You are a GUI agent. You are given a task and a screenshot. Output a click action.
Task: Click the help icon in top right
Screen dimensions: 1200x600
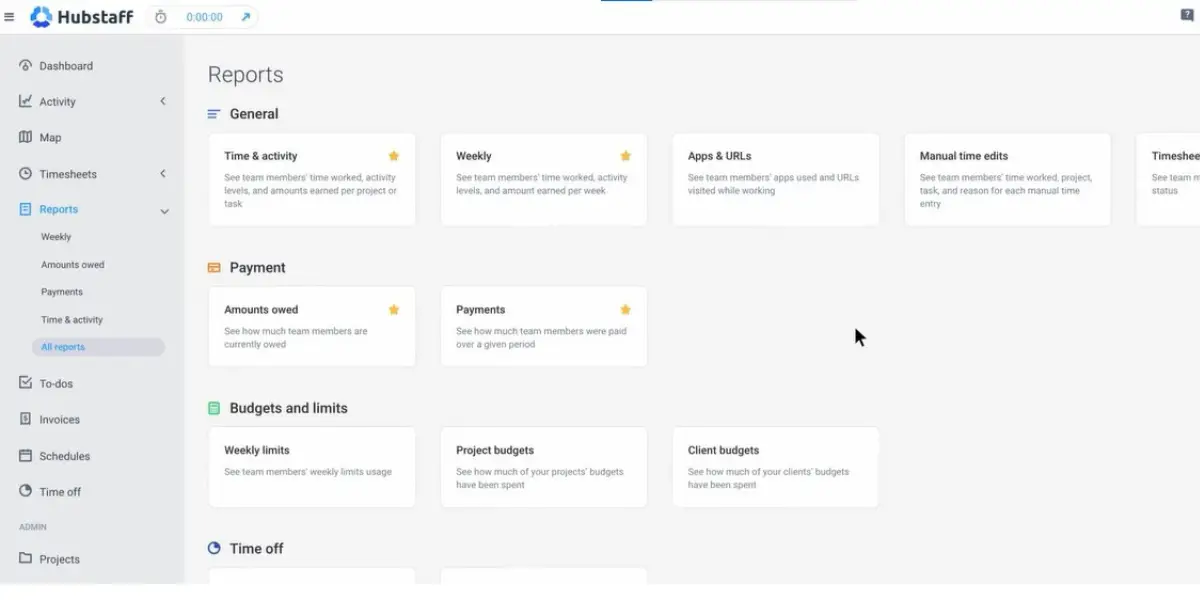[x=1187, y=14]
